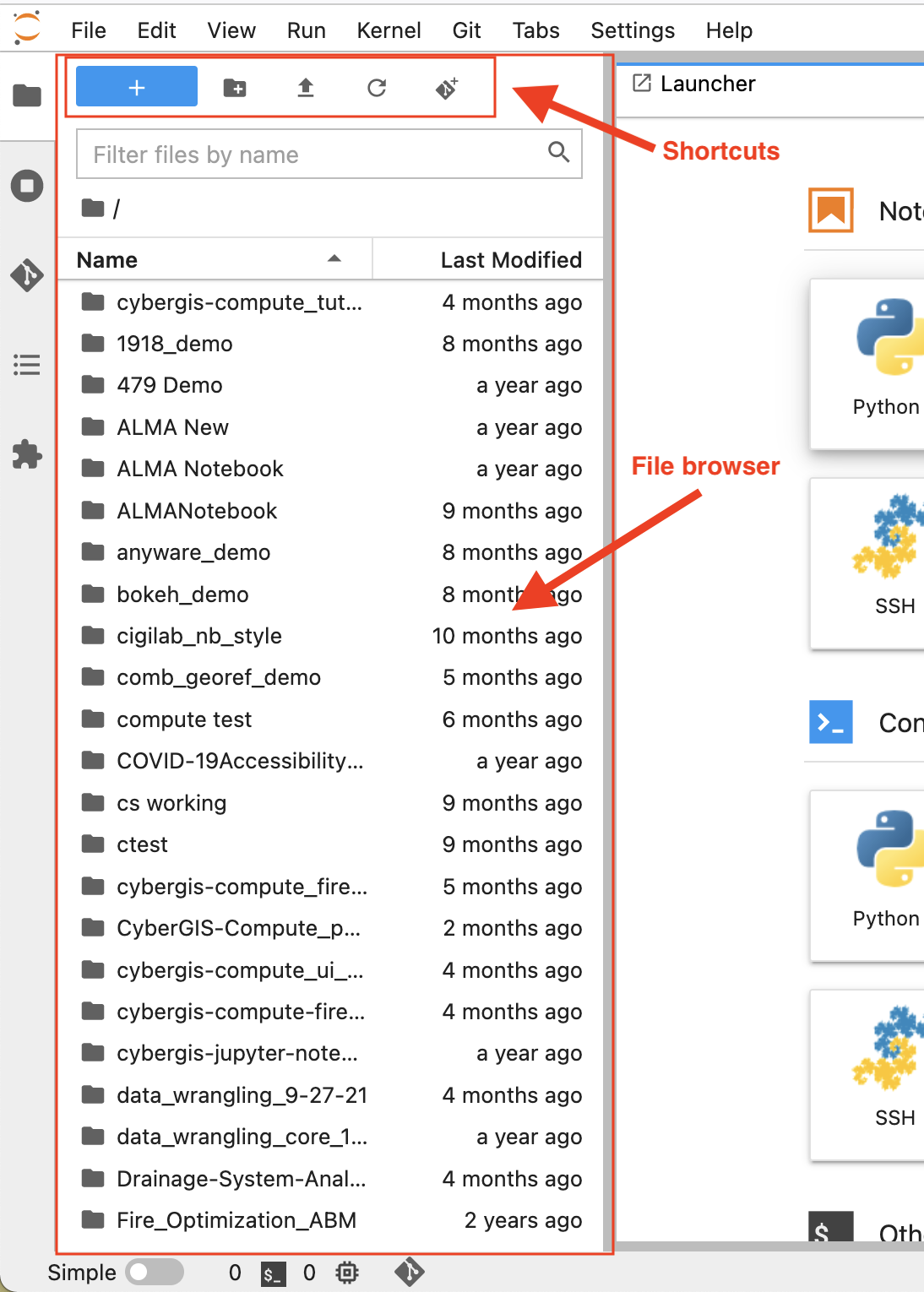Toggle the Name column sort arrow

click(x=334, y=259)
